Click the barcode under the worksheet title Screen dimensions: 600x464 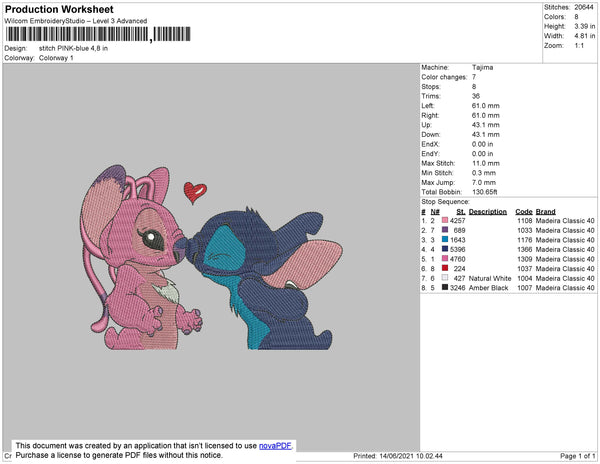click(98, 34)
